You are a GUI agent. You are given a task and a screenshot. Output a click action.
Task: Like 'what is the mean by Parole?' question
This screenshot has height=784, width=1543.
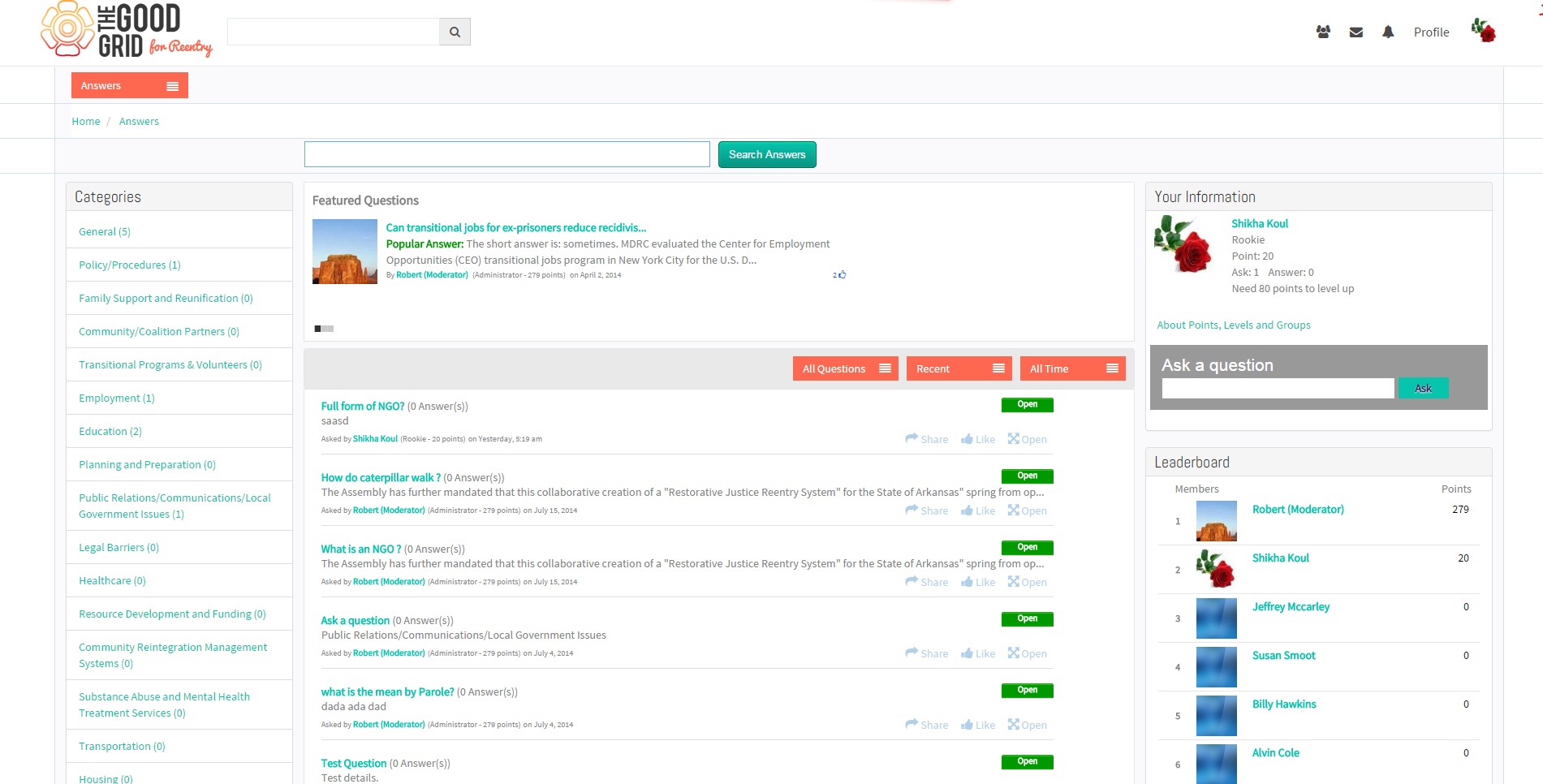click(978, 725)
